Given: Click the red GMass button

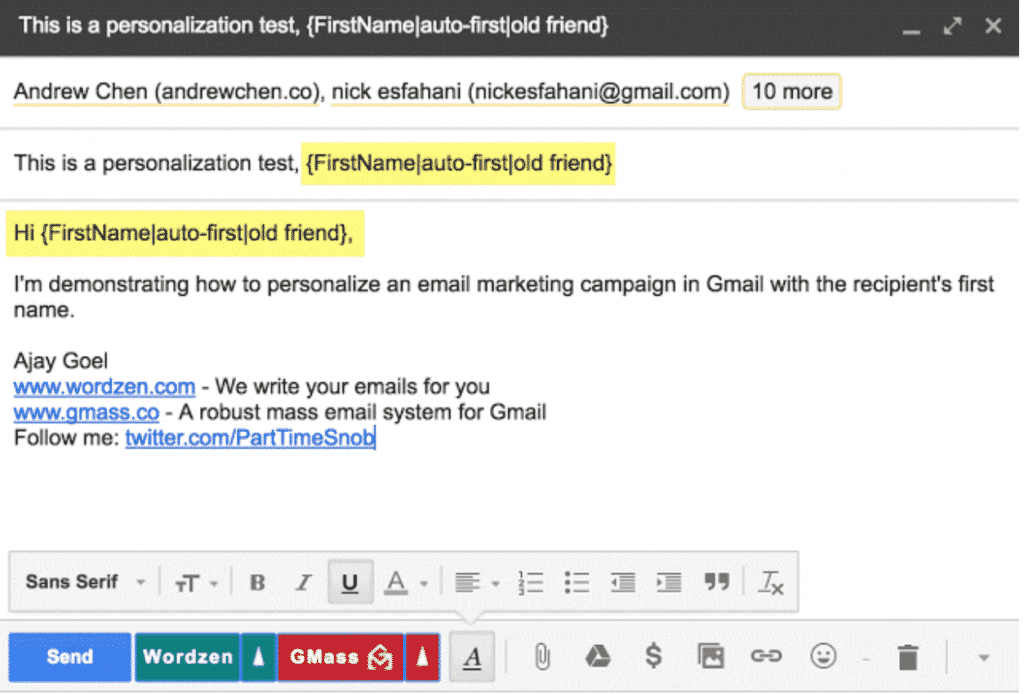Looking at the screenshot, I should [339, 657].
